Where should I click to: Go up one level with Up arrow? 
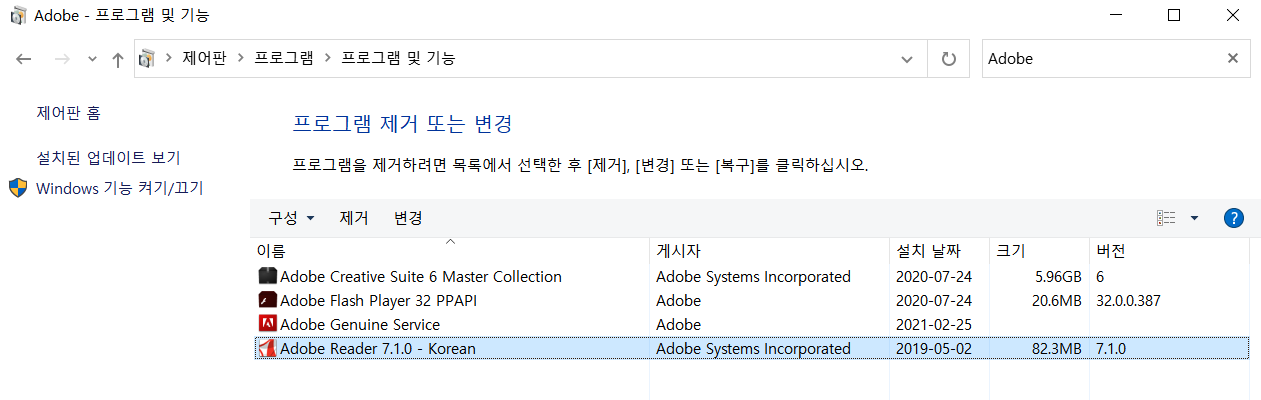(118, 59)
